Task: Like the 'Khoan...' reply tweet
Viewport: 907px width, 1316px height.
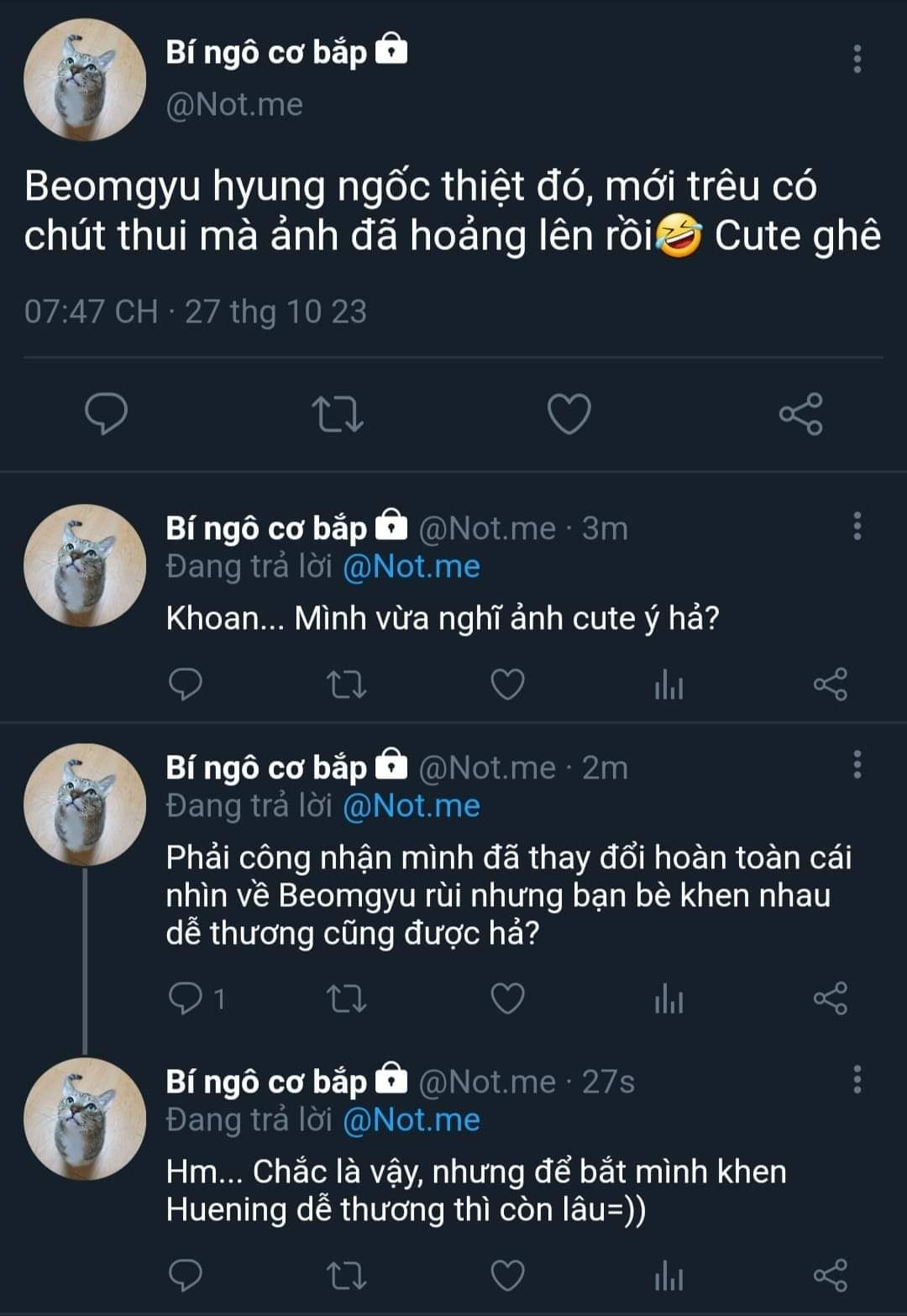Action: pos(507,685)
